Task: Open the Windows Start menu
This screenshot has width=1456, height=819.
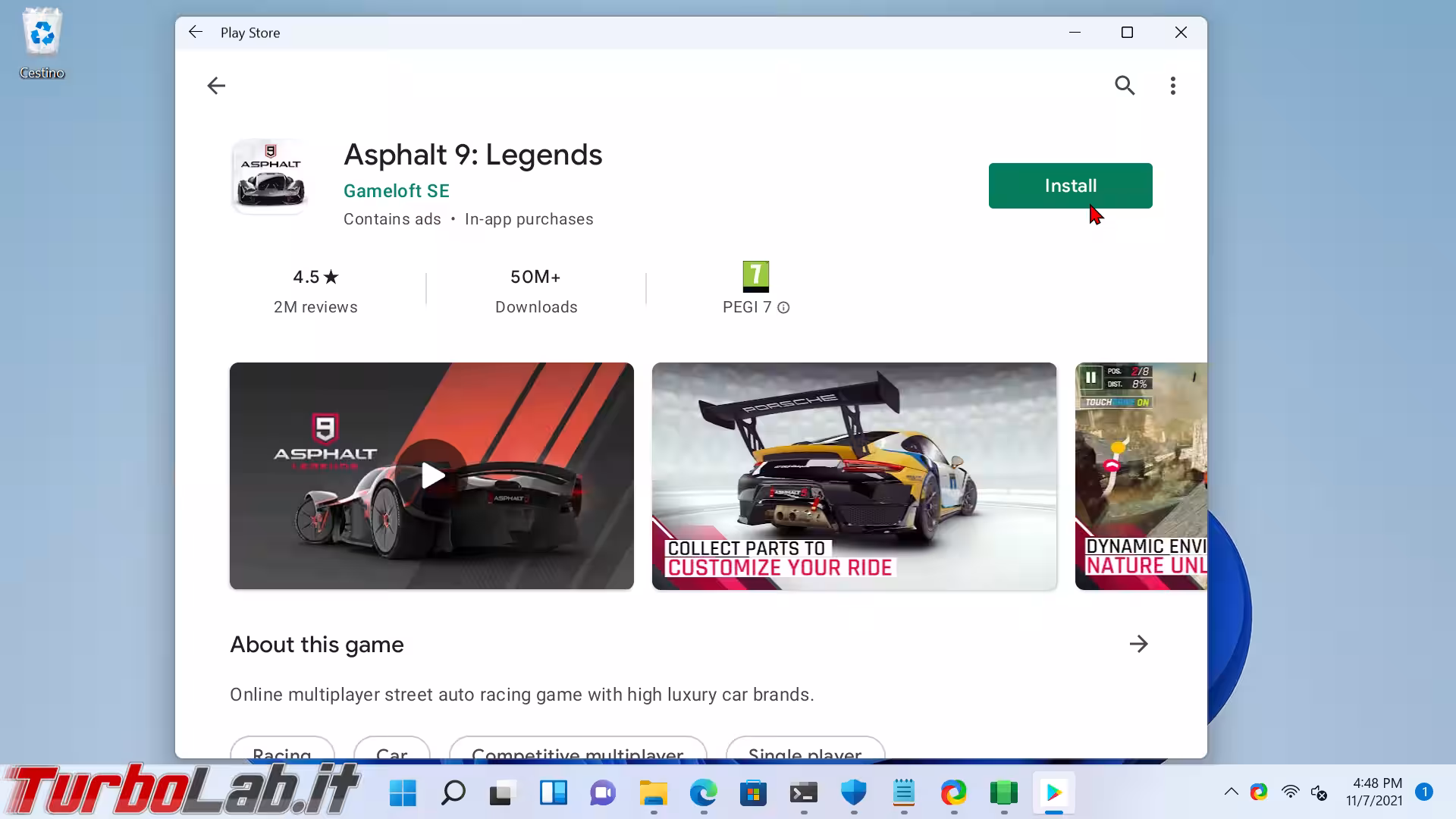Action: coord(403,793)
